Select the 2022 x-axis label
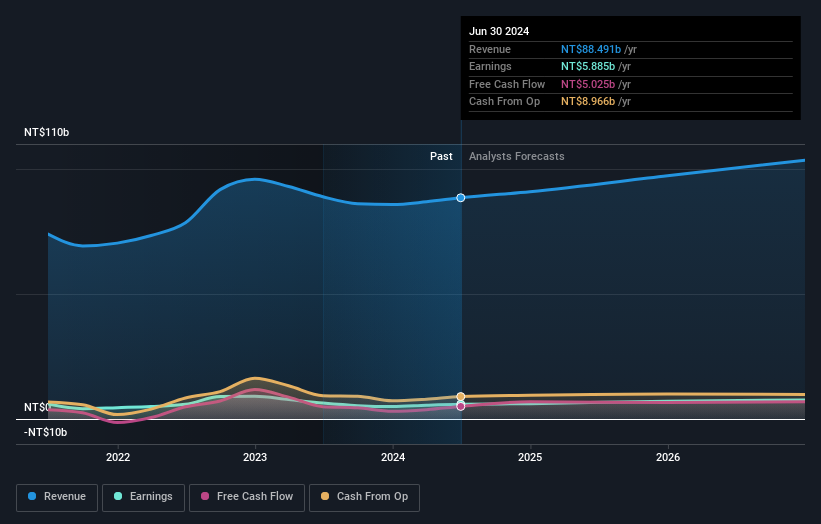 click(118, 457)
